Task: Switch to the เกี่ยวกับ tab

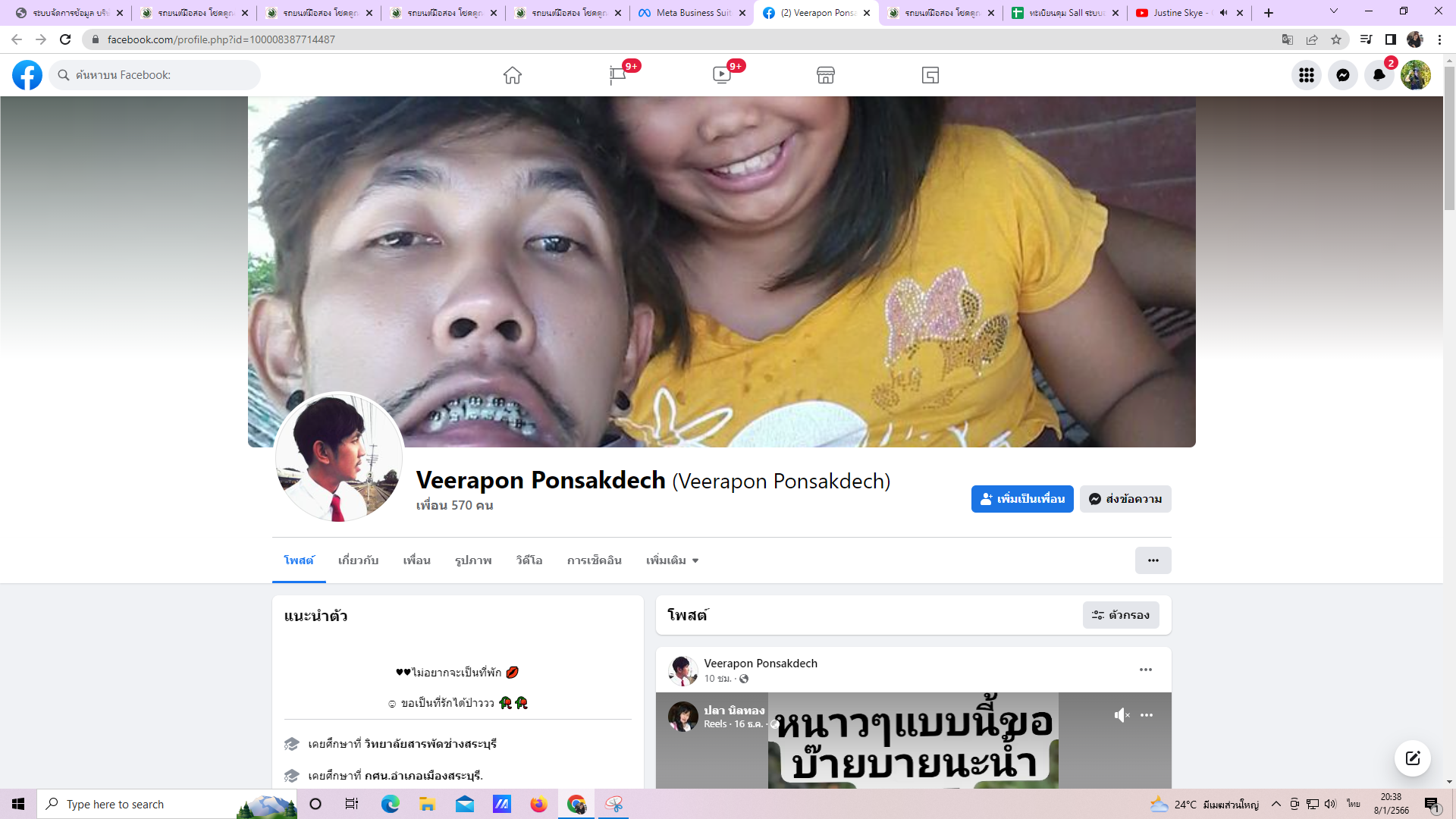Action: [x=358, y=560]
